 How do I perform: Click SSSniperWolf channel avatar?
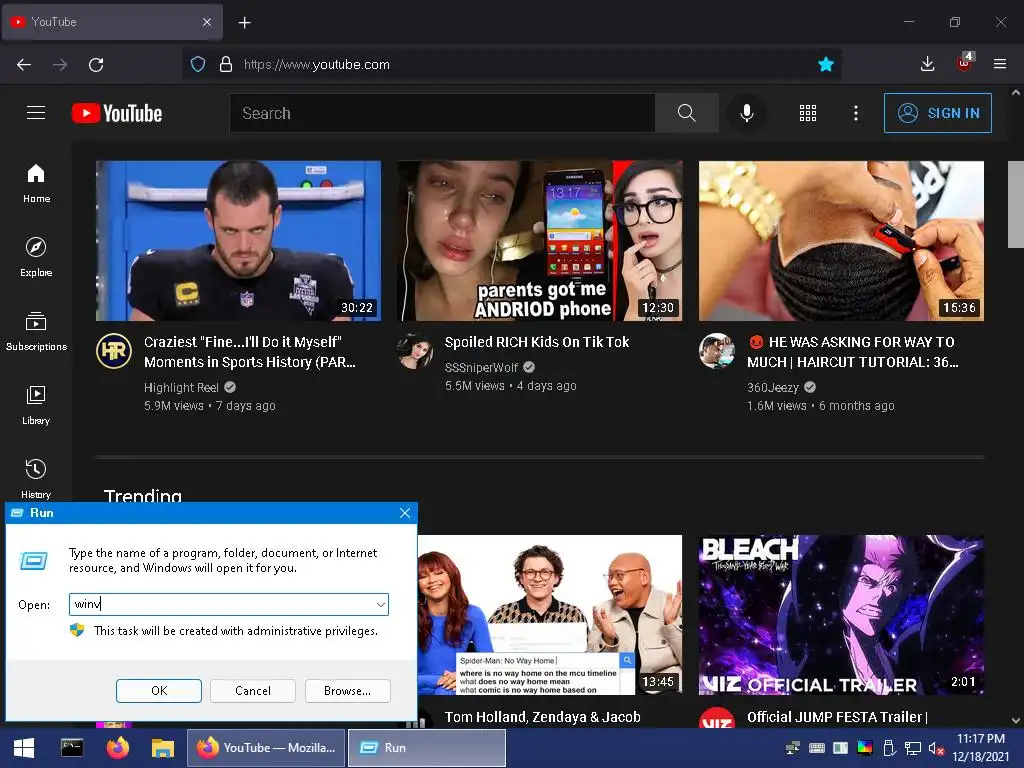[x=415, y=351]
